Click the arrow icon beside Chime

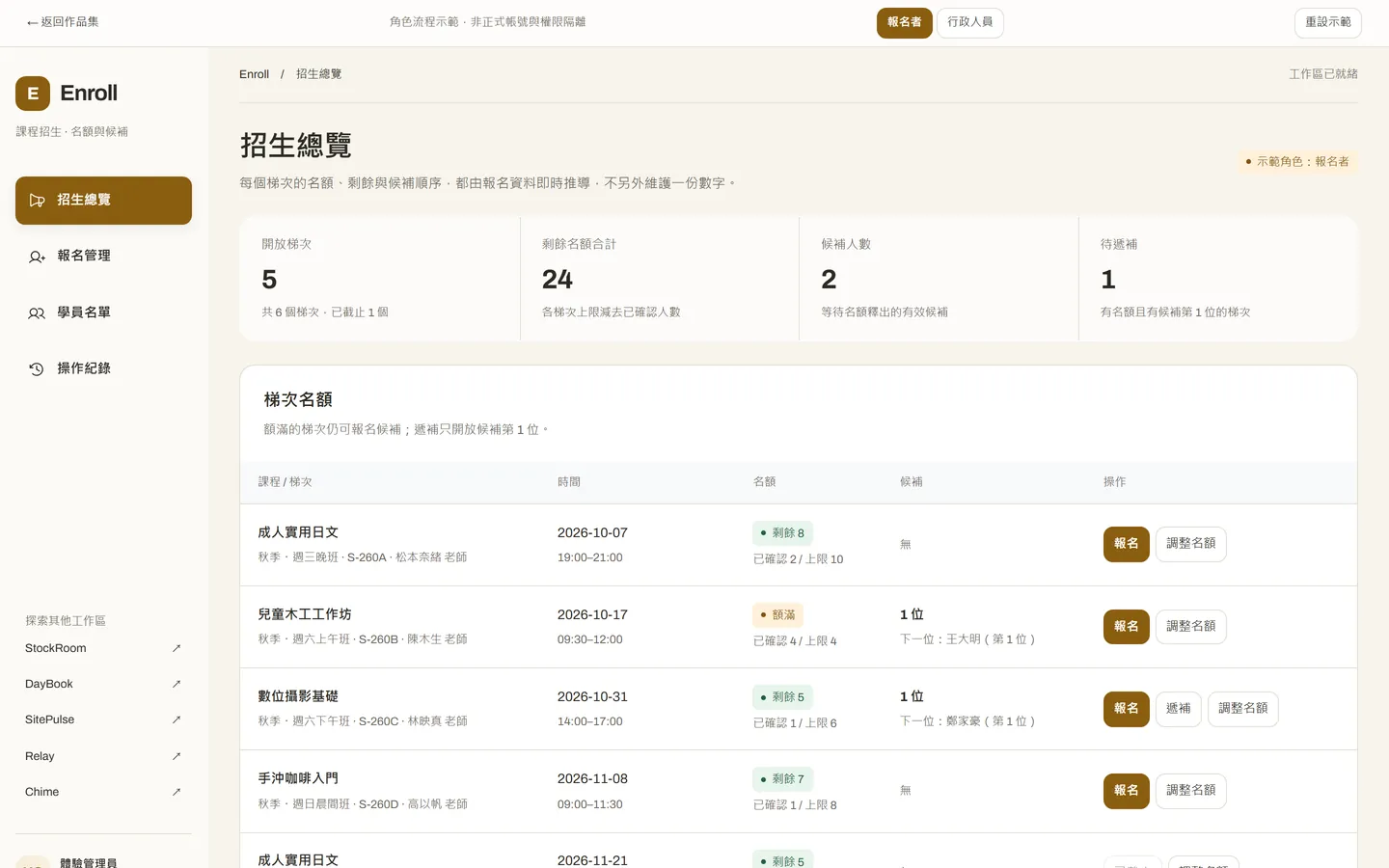(x=177, y=792)
